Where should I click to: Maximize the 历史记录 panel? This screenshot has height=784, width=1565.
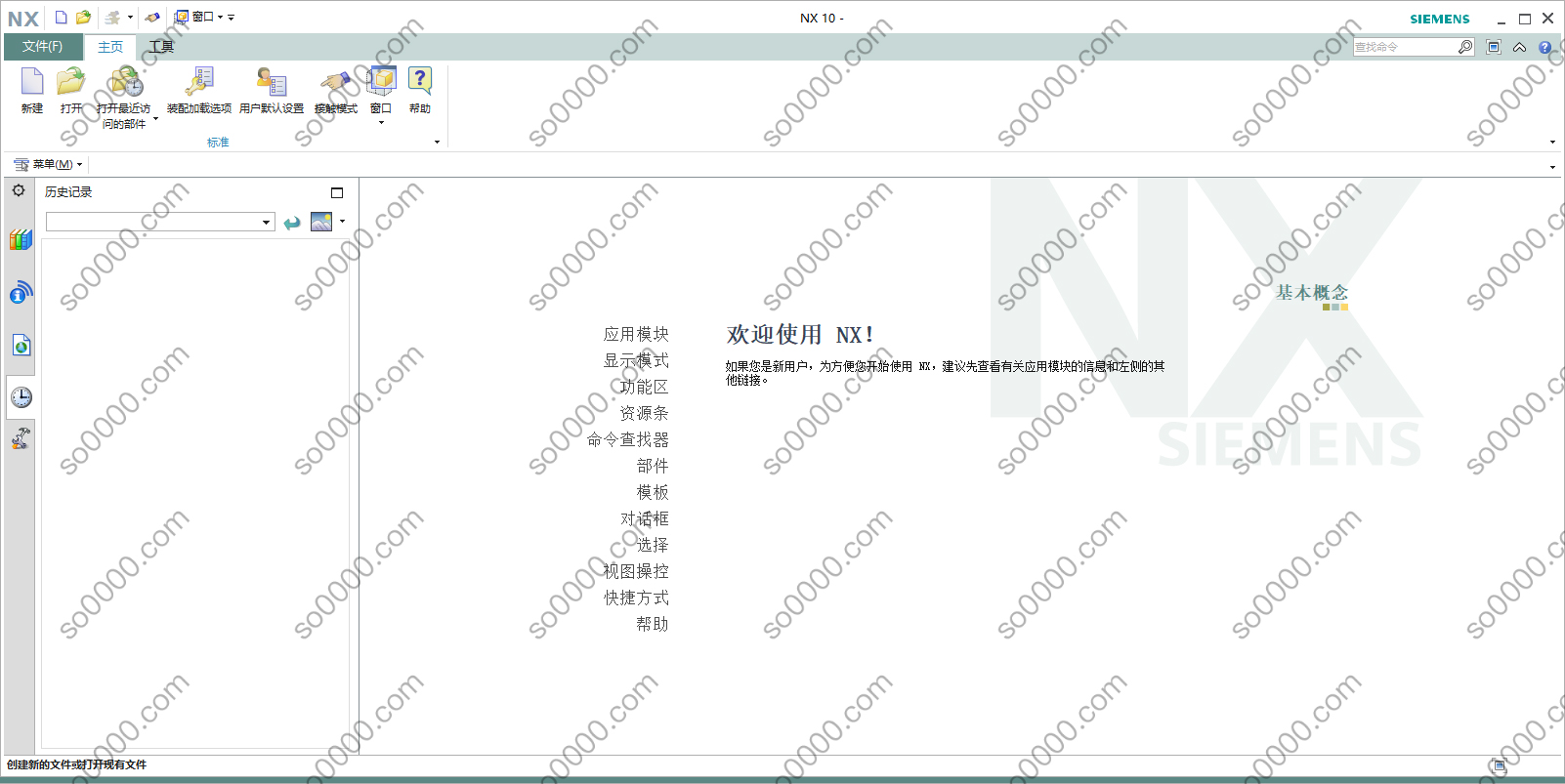337,193
